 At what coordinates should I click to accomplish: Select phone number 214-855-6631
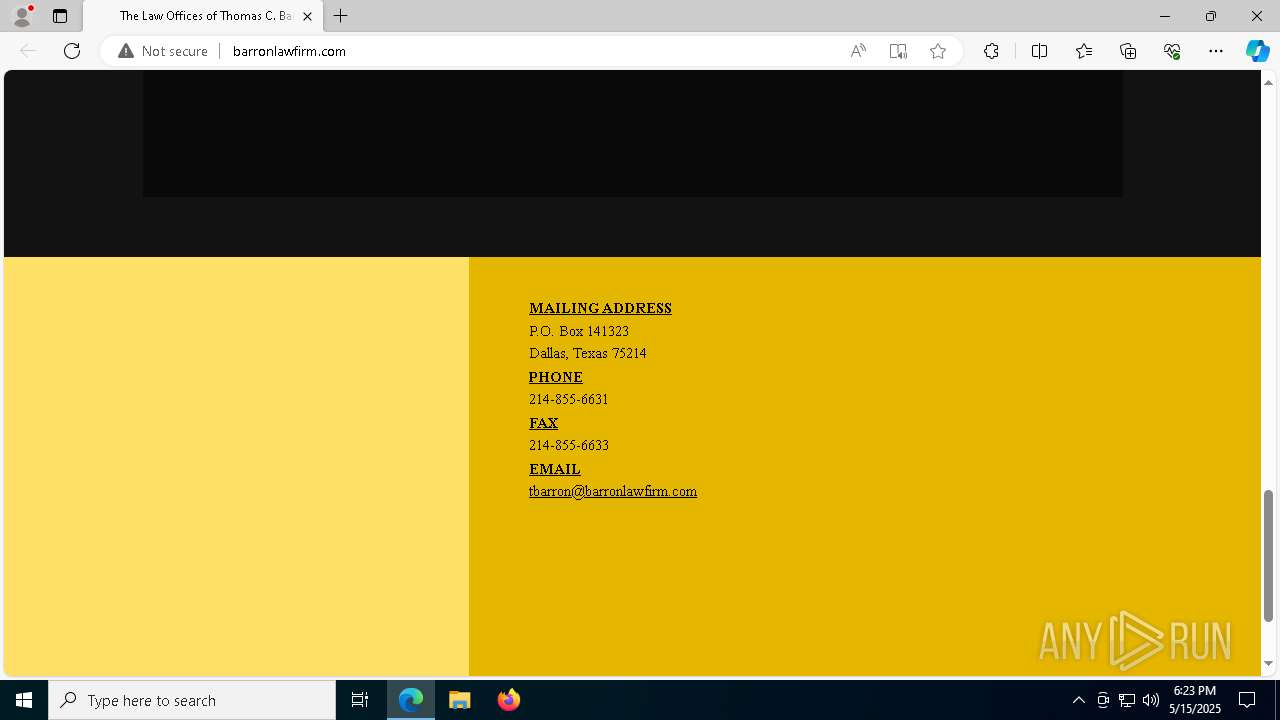coord(569,399)
